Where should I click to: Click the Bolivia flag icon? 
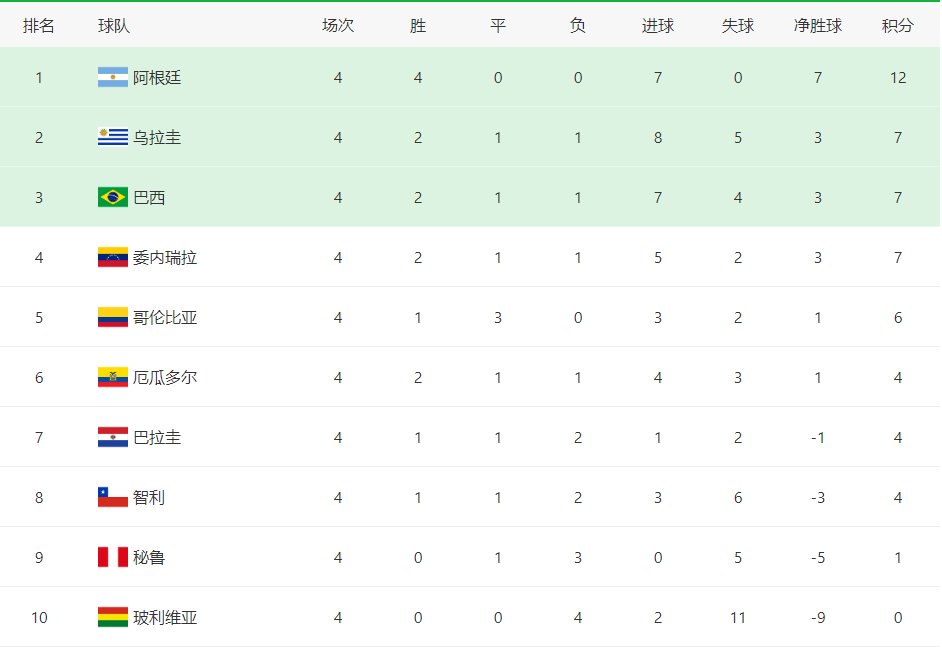coord(113,617)
